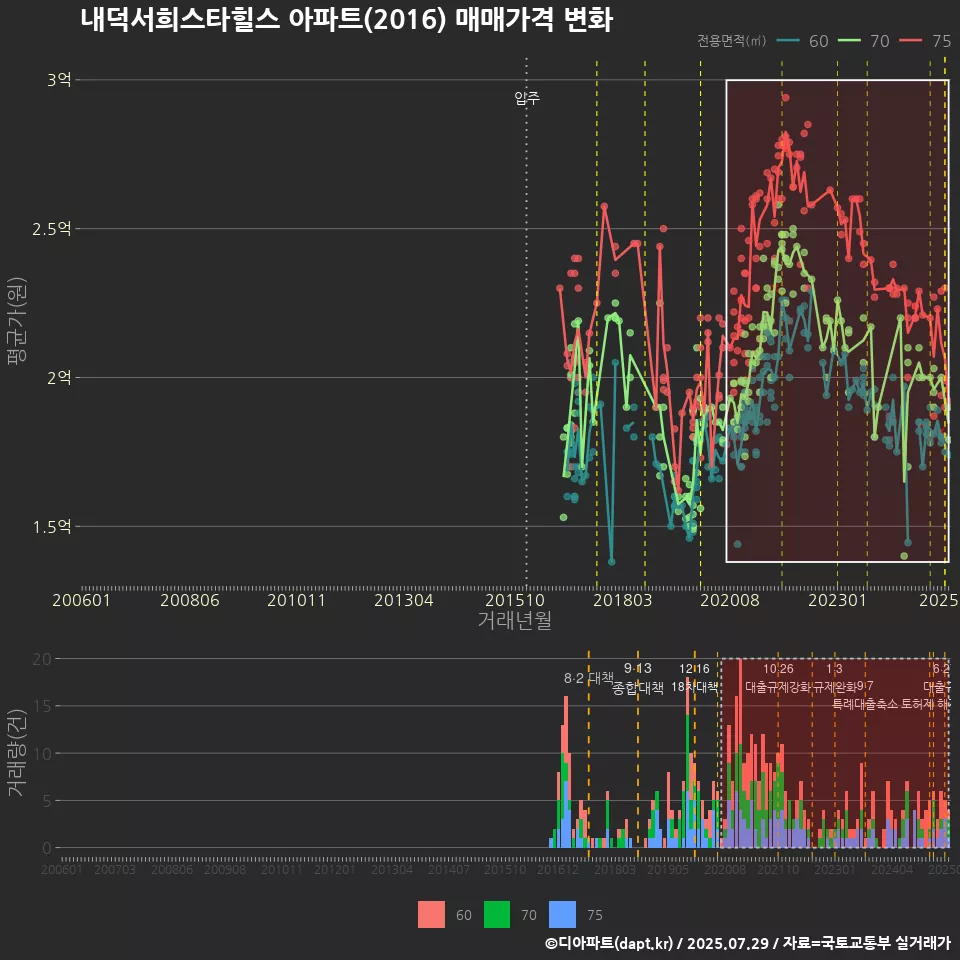The height and width of the screenshot is (960, 960).
Task: Click '202008' on the price chart x-axis
Action: [730, 600]
